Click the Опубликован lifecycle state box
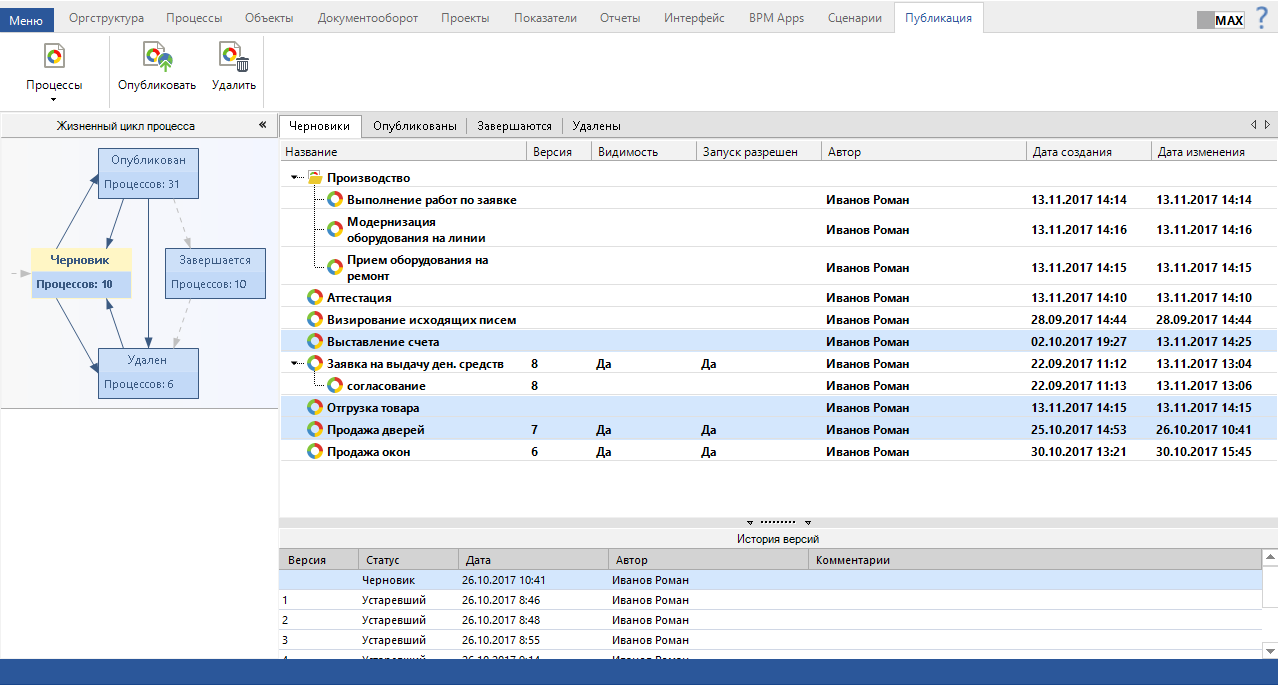 click(148, 173)
